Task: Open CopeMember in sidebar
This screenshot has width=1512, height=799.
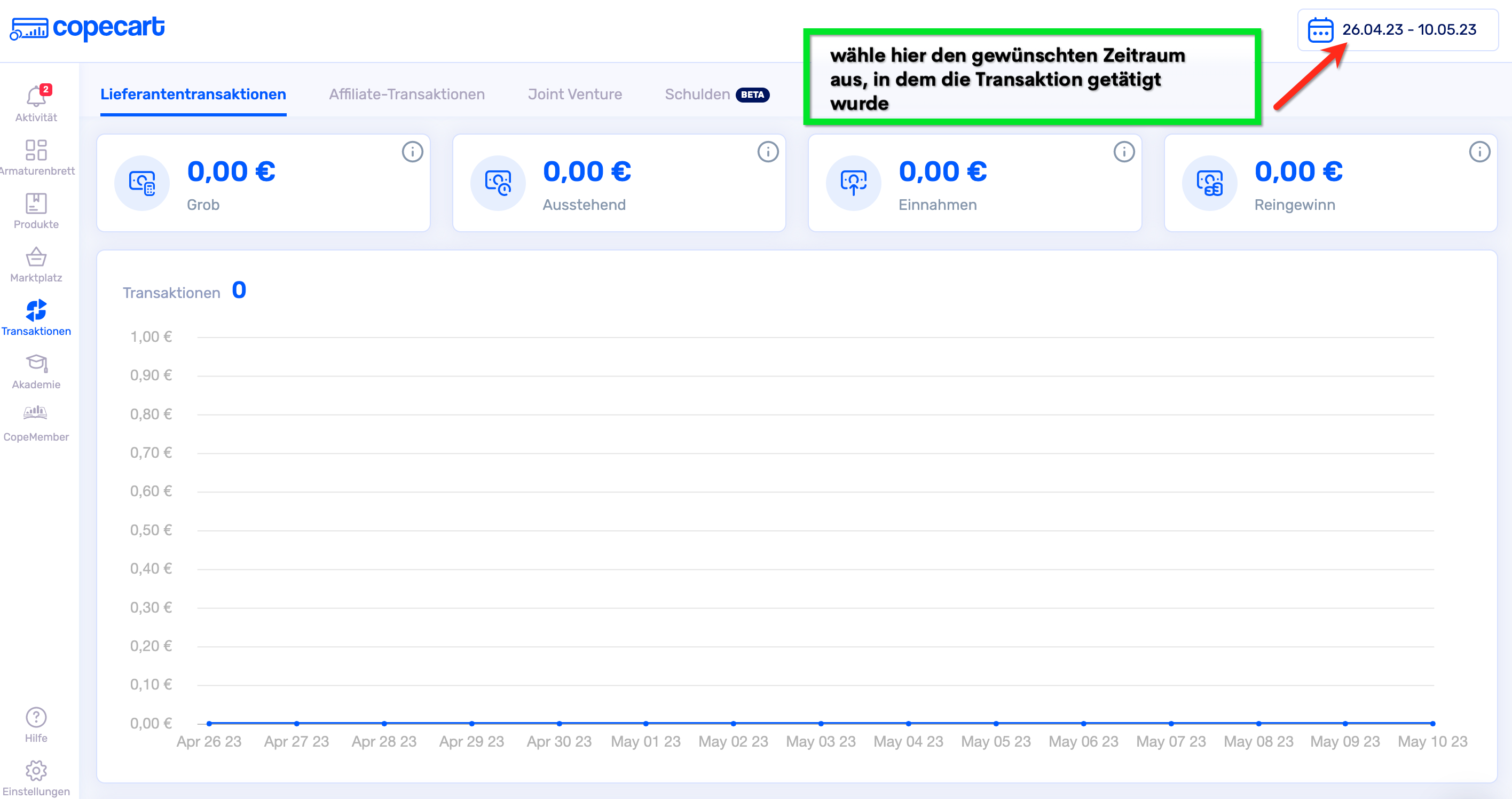Action: 36,414
